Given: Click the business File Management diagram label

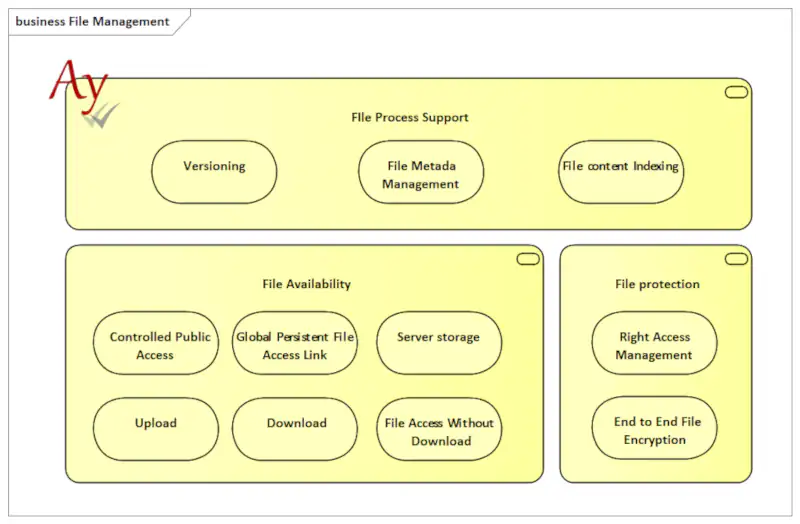Looking at the screenshot, I should pyautogui.click(x=92, y=21).
